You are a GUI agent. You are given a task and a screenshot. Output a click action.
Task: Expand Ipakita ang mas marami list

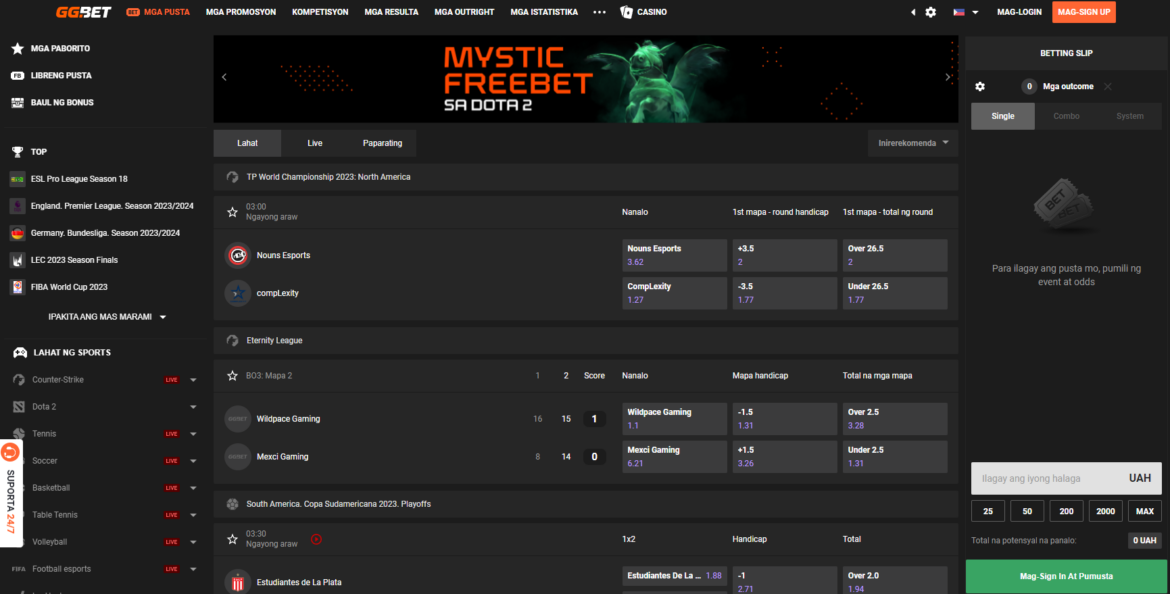(107, 316)
